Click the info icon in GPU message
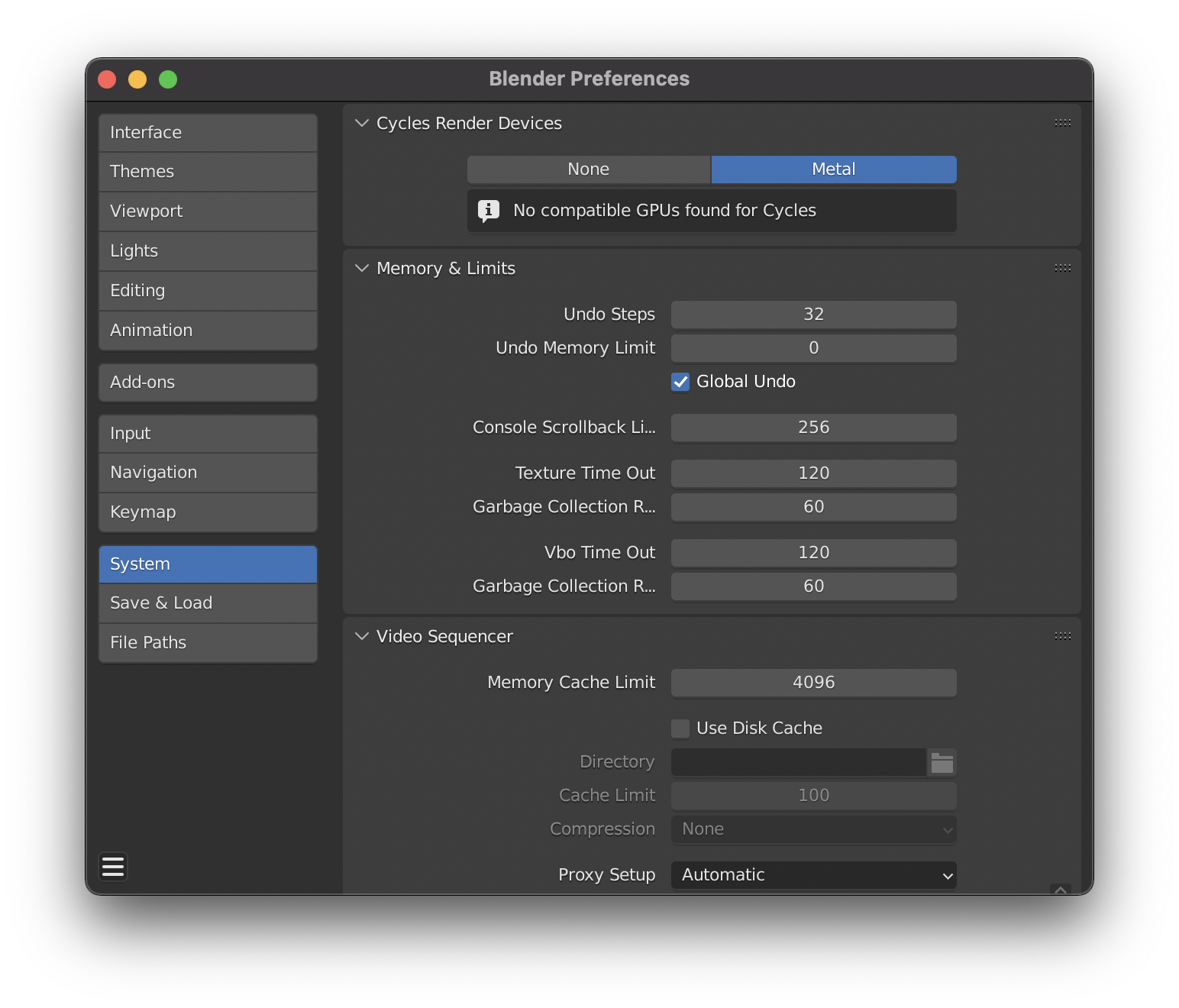 click(489, 211)
